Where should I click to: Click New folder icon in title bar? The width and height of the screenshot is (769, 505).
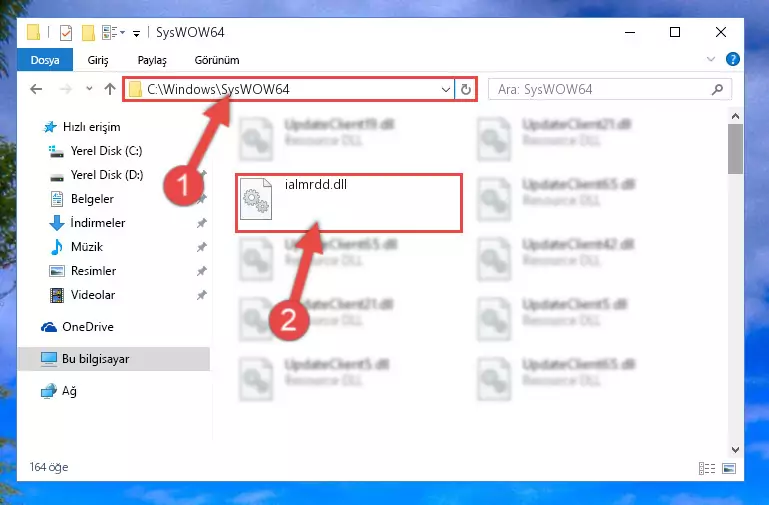(88, 33)
